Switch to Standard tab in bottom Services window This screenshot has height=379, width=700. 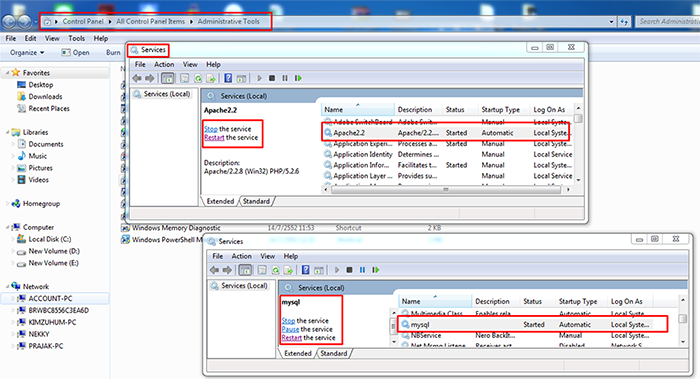point(333,354)
